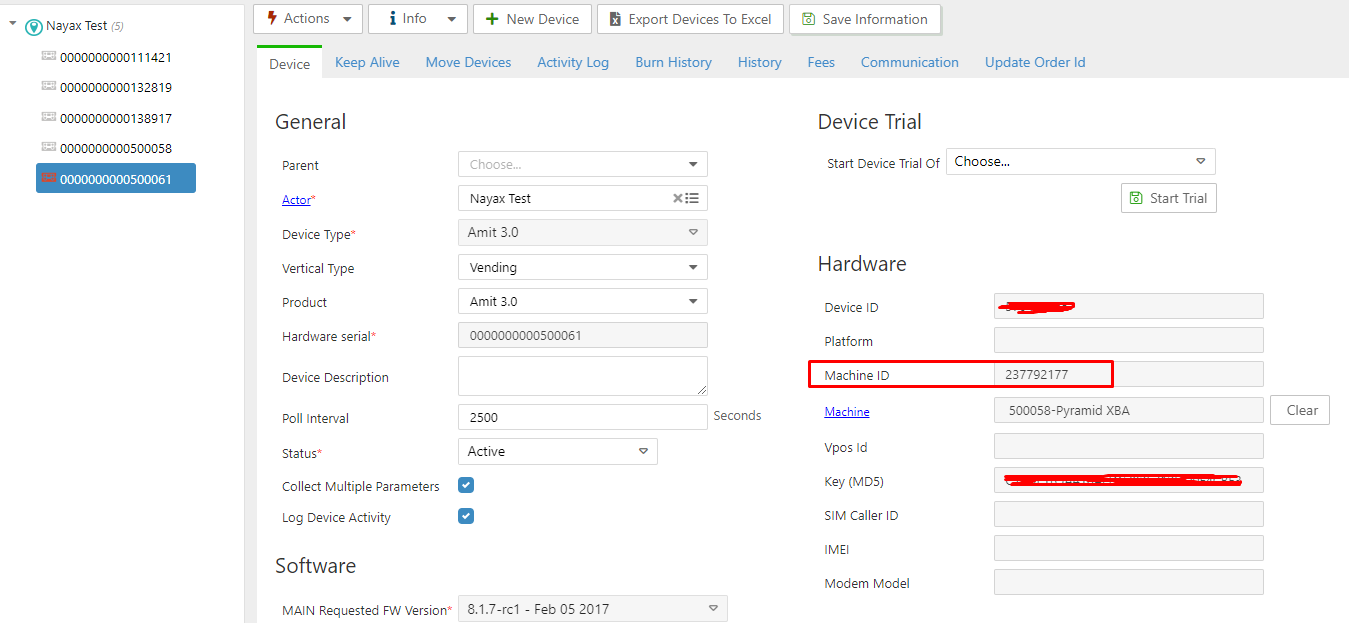Screen dimensions: 1349x623
Task: Click the Info 'i' icon
Action: click(x=392, y=18)
